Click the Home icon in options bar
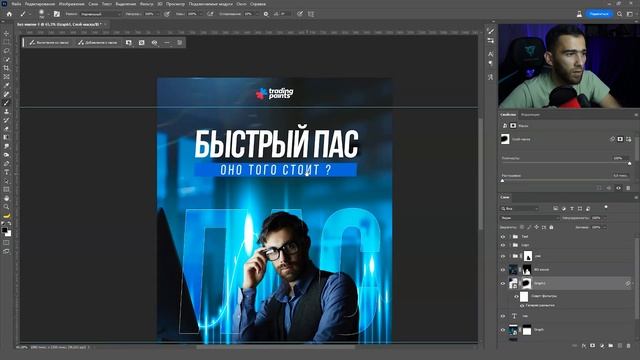This screenshot has width=640, height=360. point(9,14)
